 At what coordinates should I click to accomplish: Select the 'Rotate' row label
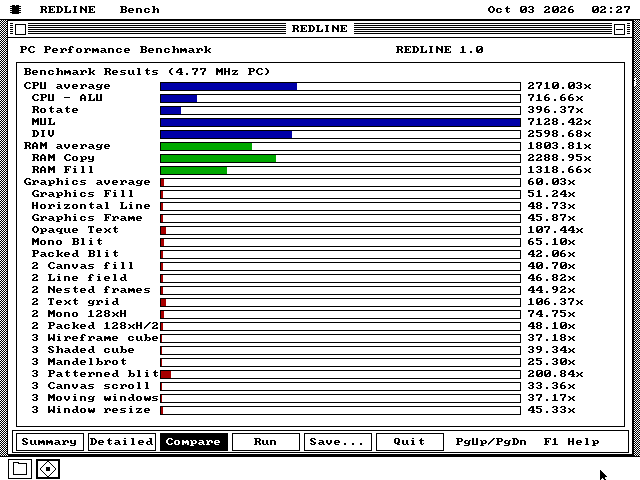coord(55,110)
